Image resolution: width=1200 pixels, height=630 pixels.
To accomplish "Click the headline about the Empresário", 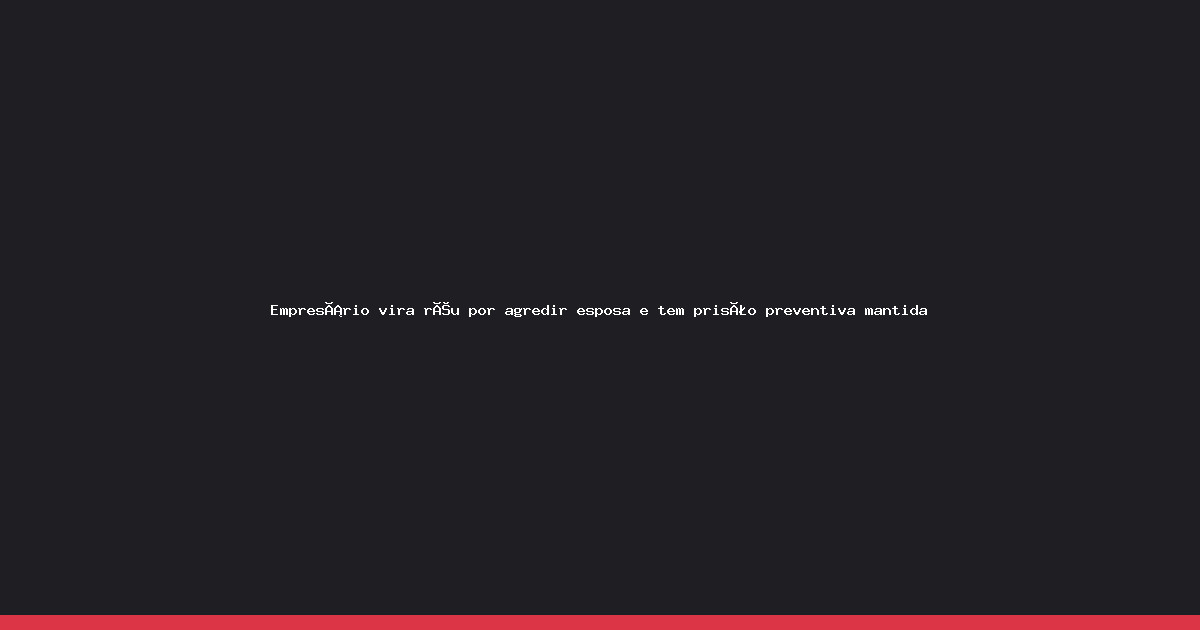I will pos(599,310).
